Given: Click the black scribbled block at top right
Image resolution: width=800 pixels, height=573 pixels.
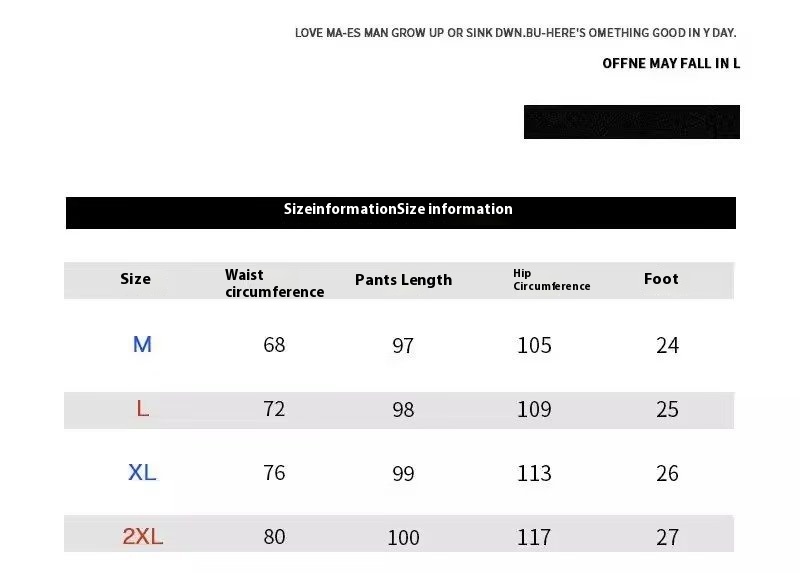Looking at the screenshot, I should click(631, 122).
